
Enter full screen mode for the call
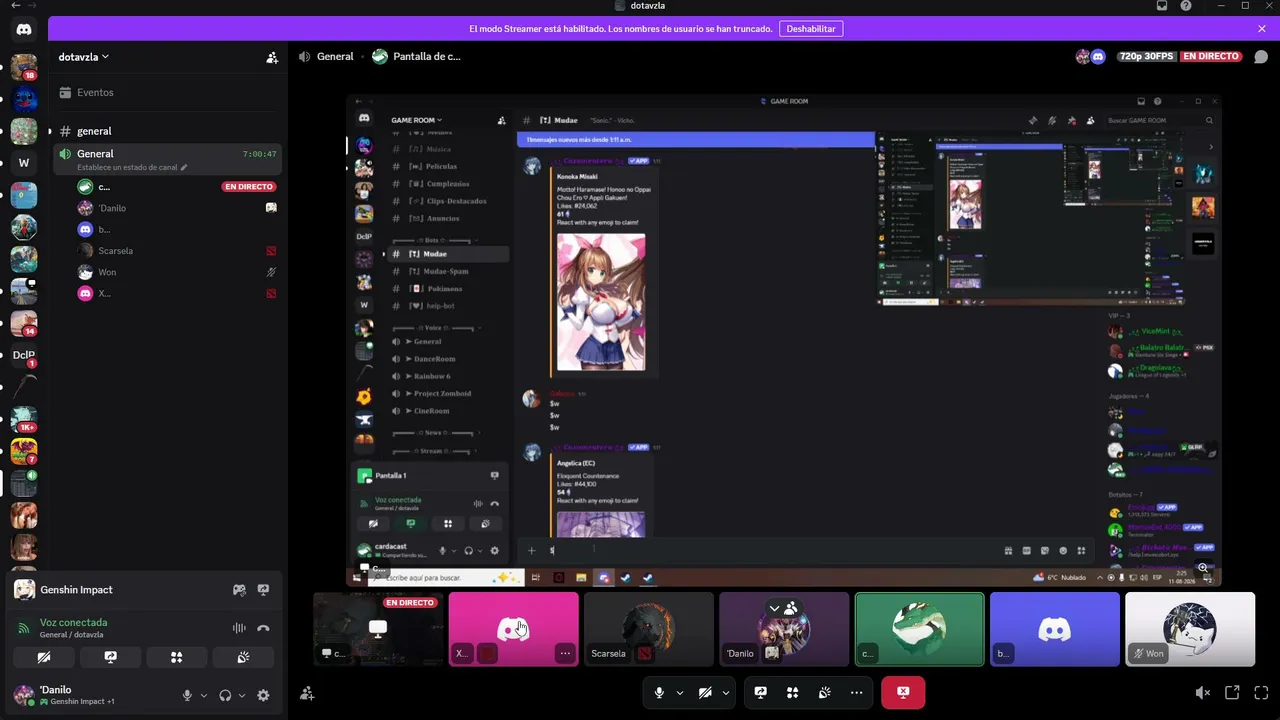tap(1261, 692)
